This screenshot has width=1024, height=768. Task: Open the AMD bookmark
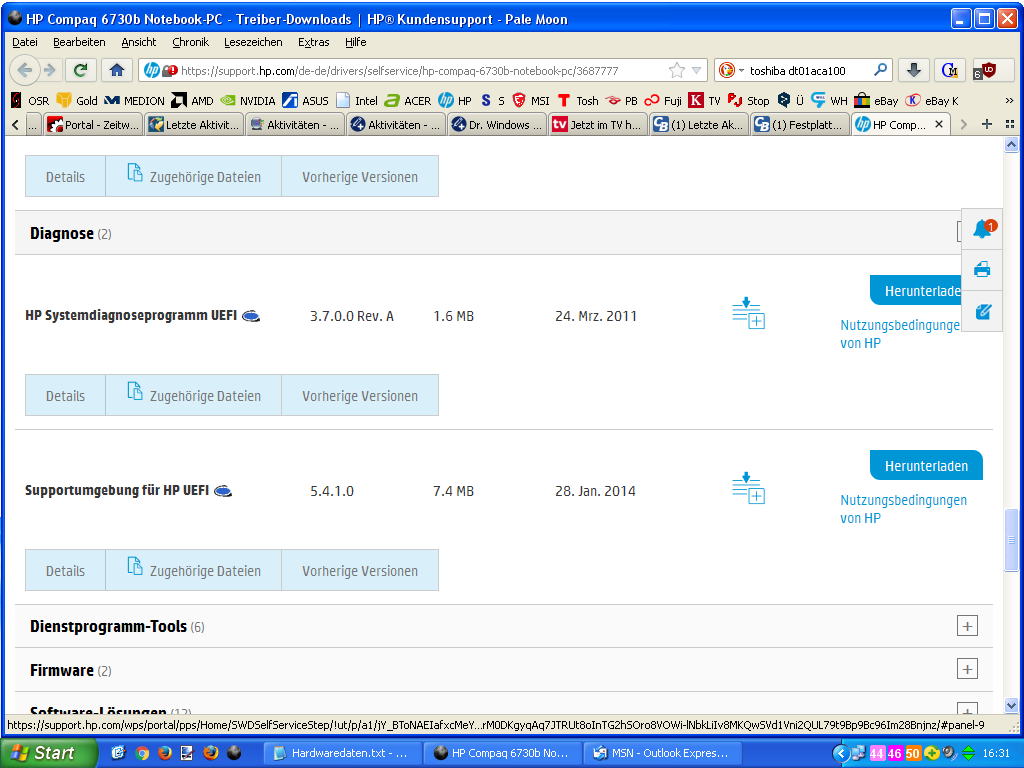coord(193,101)
